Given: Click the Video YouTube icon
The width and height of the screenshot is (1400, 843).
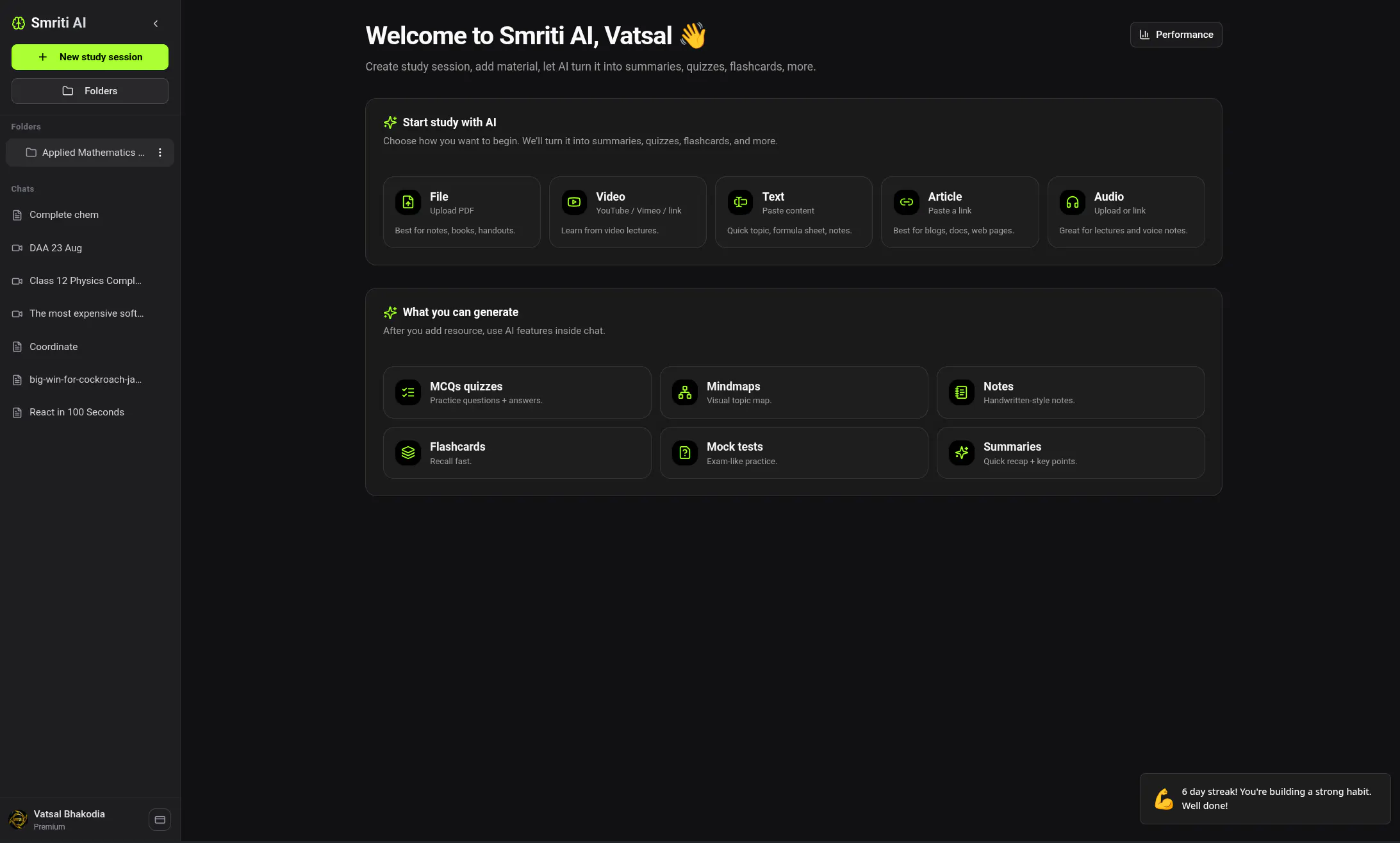Looking at the screenshot, I should pos(574,203).
